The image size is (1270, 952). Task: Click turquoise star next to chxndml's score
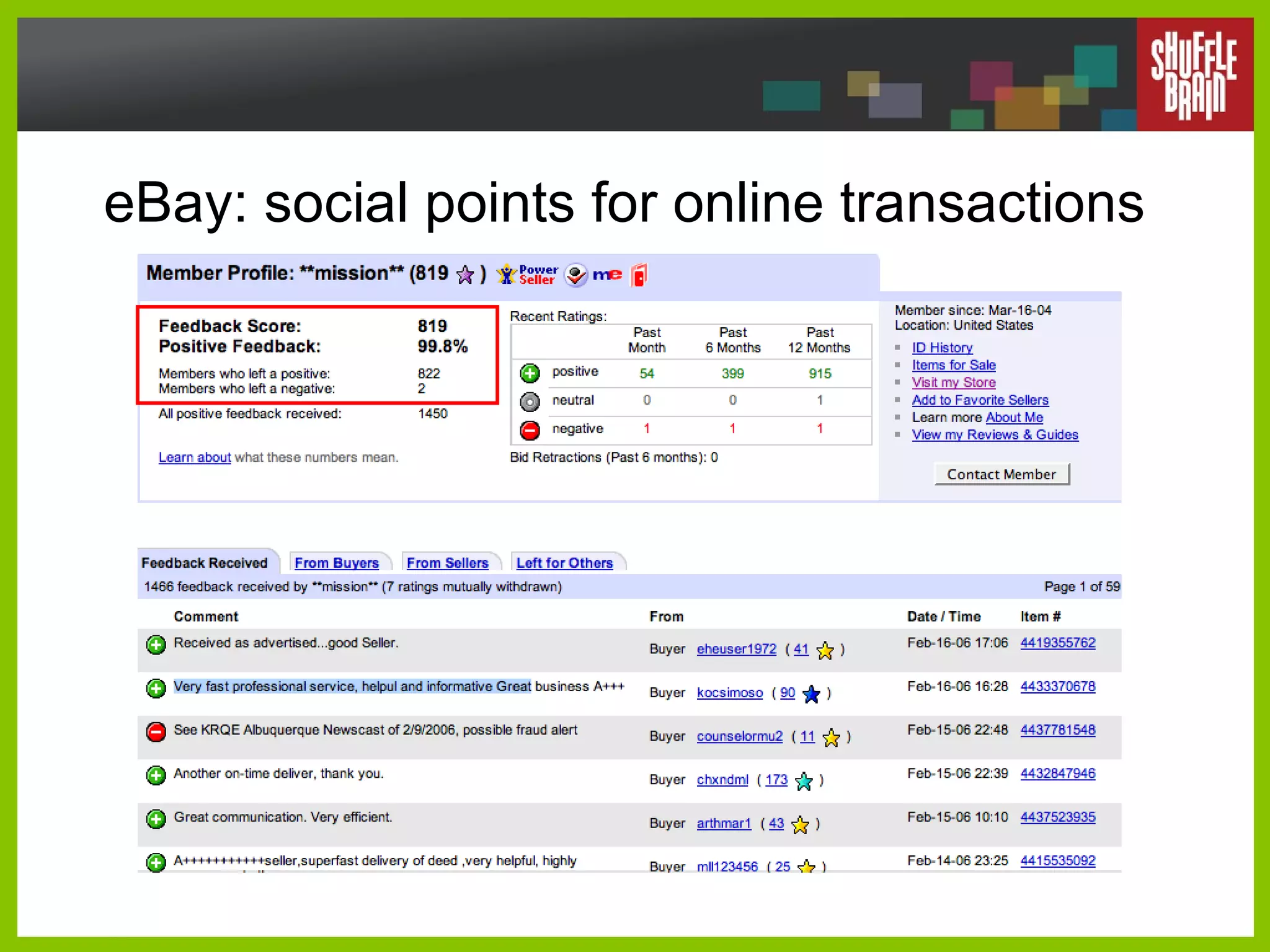(x=804, y=780)
